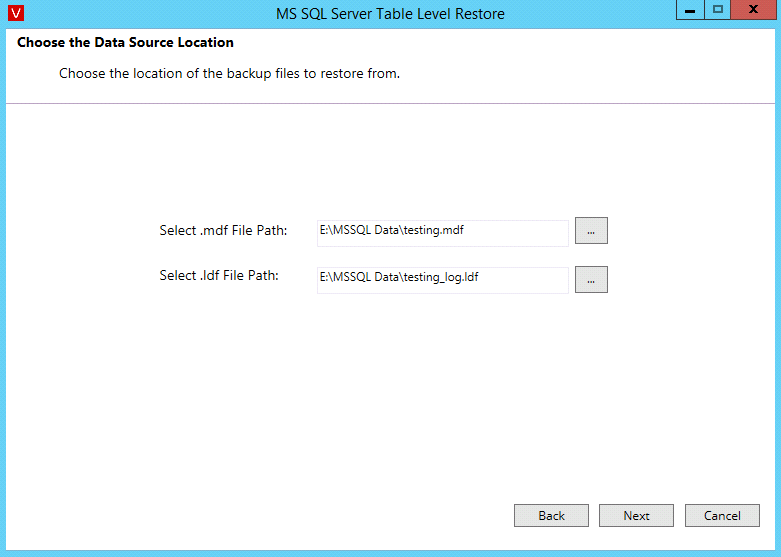Viewport: 781px width, 557px height.
Task: Click the 'Select .ldf File Path:' label
Action: click(x=219, y=276)
